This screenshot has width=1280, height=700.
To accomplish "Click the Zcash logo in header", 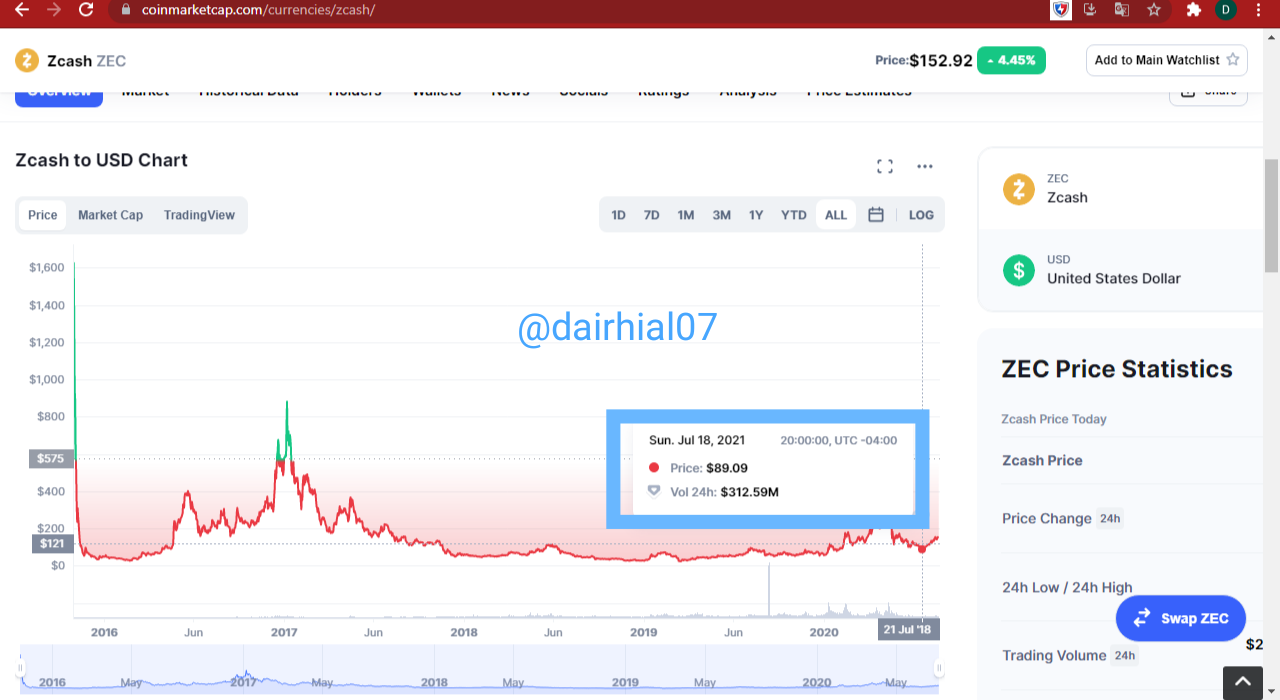I will pyautogui.click(x=27, y=61).
